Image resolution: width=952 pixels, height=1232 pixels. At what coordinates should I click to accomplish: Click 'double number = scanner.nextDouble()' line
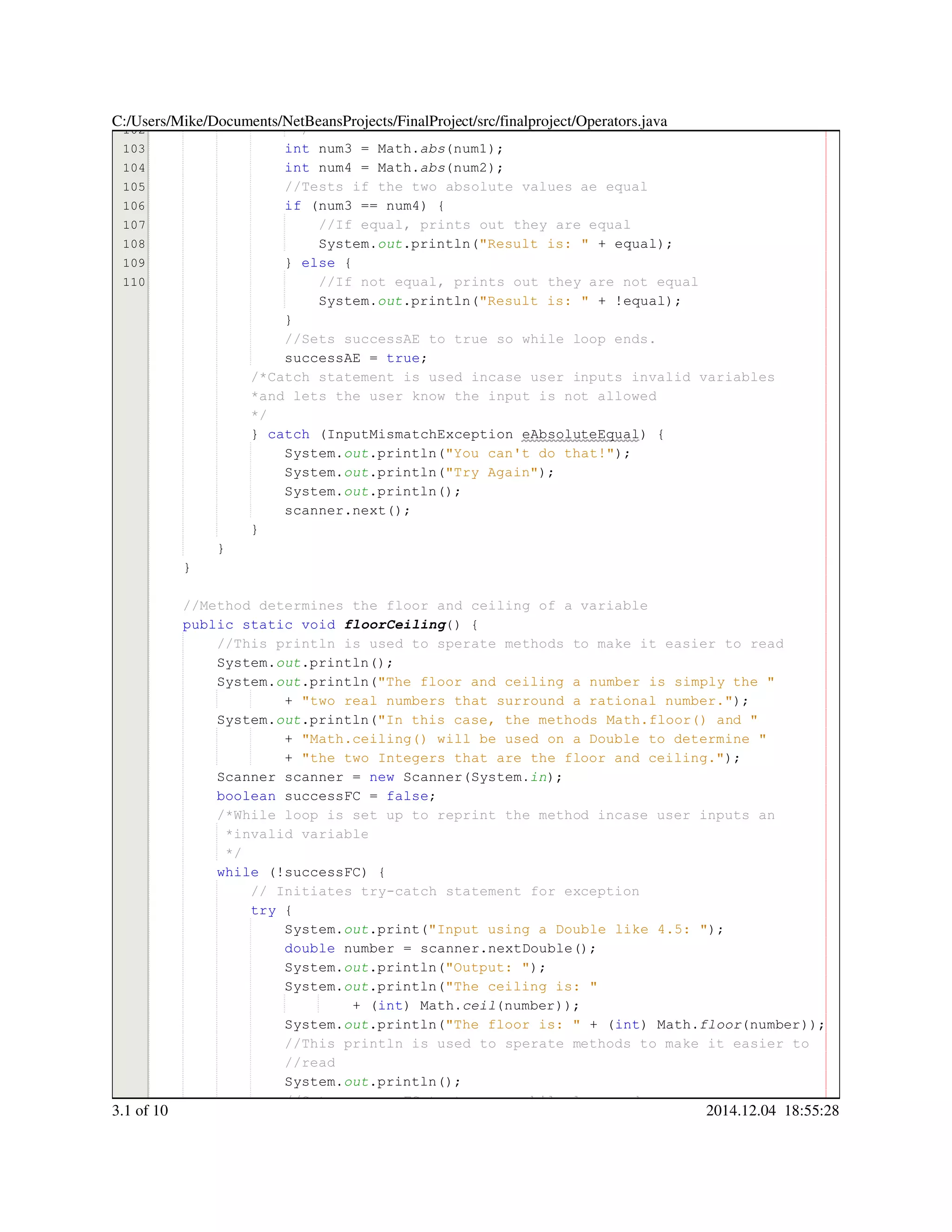click(440, 948)
